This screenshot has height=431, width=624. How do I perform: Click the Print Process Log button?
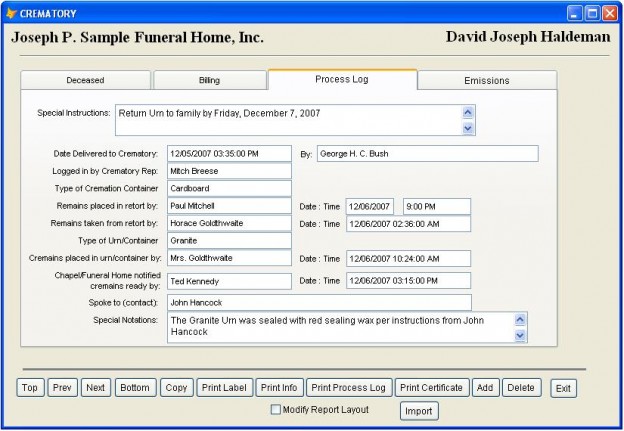click(x=349, y=387)
